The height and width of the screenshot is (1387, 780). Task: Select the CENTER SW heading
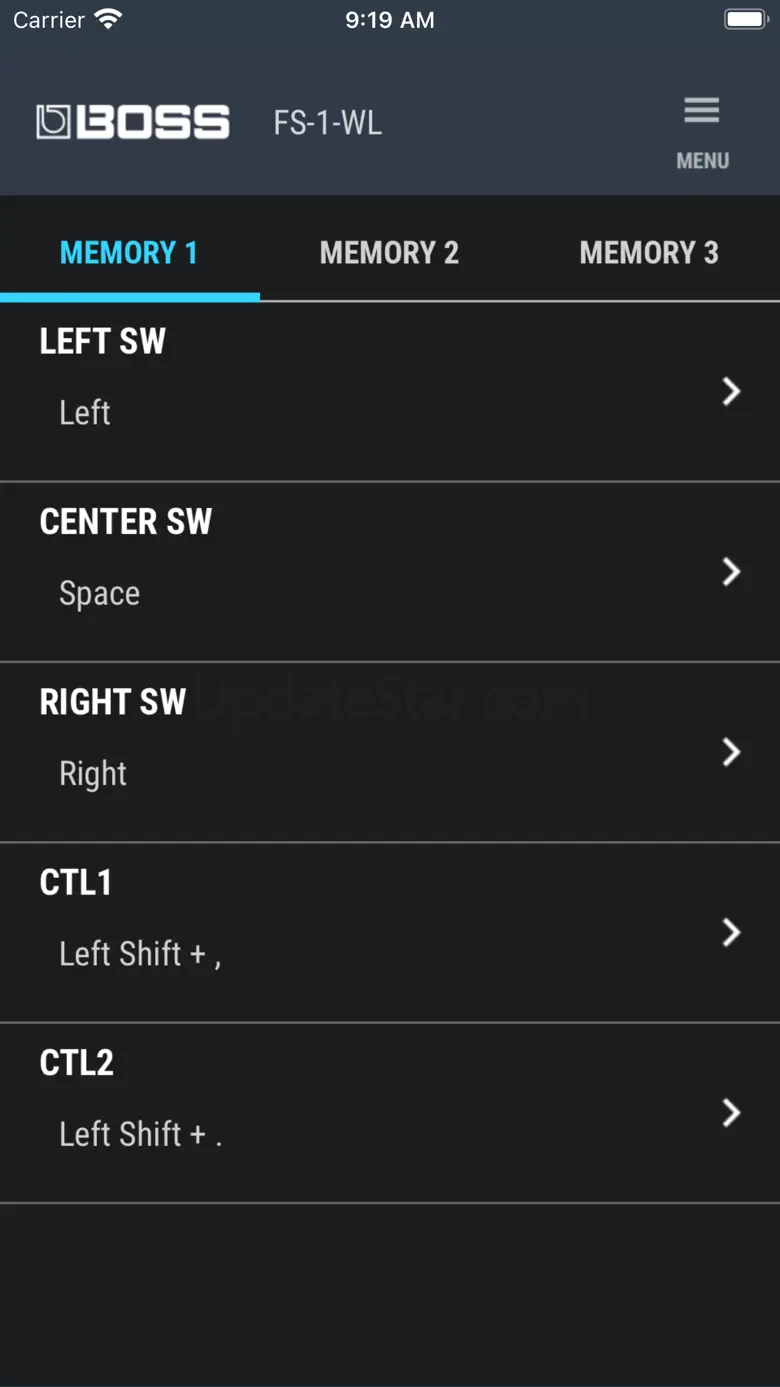coord(126,522)
